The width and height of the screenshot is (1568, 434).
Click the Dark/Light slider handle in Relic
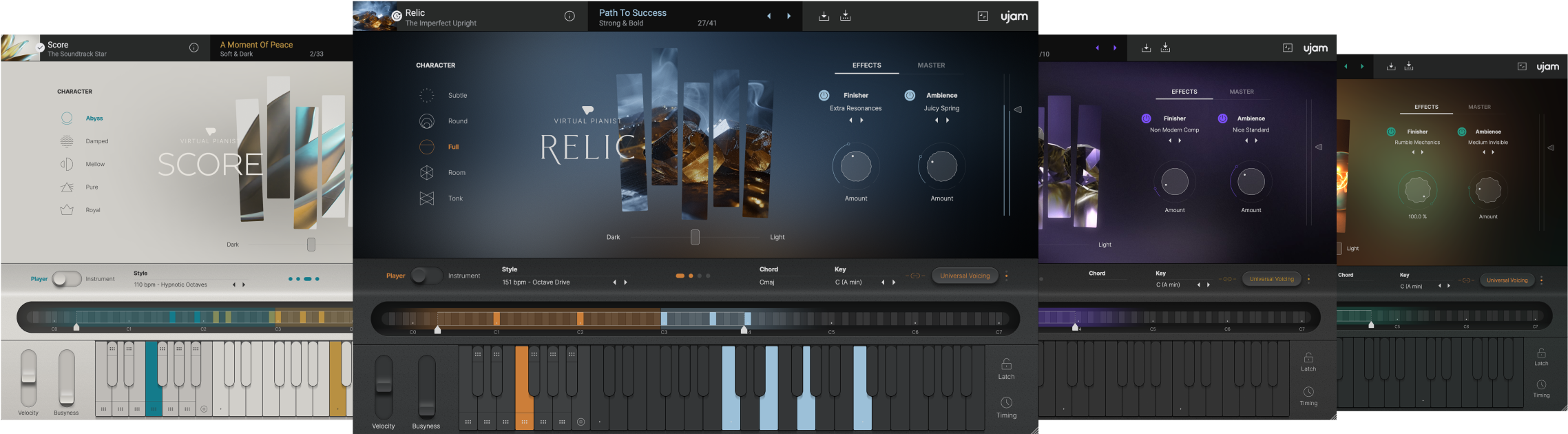pos(695,237)
